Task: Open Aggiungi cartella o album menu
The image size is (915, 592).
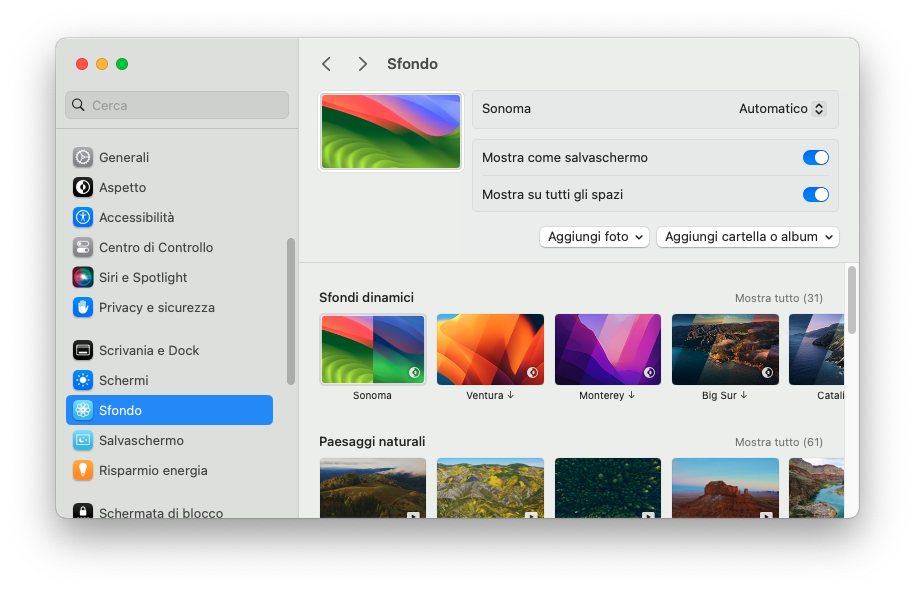Action: (747, 237)
